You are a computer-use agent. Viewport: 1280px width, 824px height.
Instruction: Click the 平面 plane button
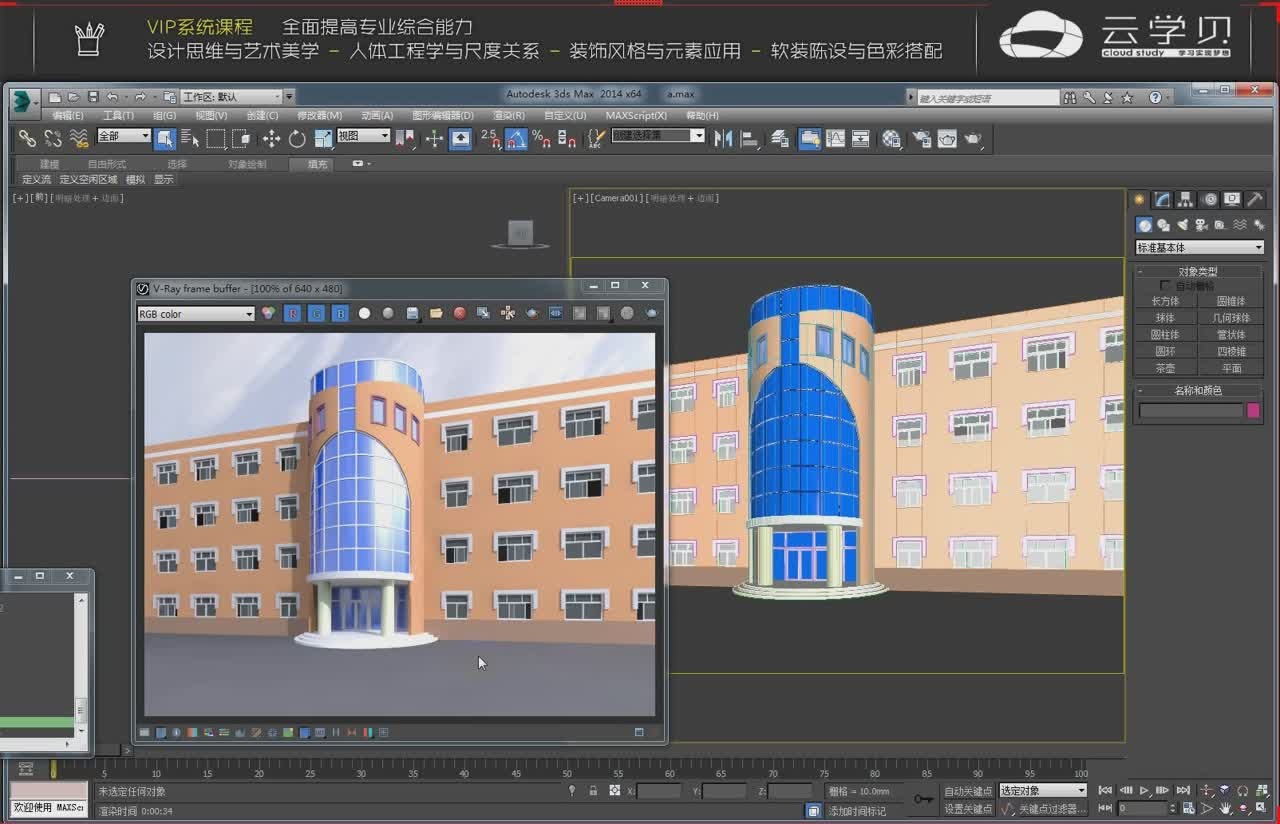click(1232, 369)
